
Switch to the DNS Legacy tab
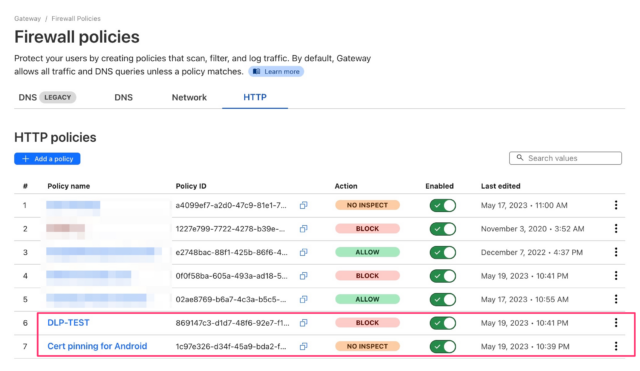click(47, 98)
